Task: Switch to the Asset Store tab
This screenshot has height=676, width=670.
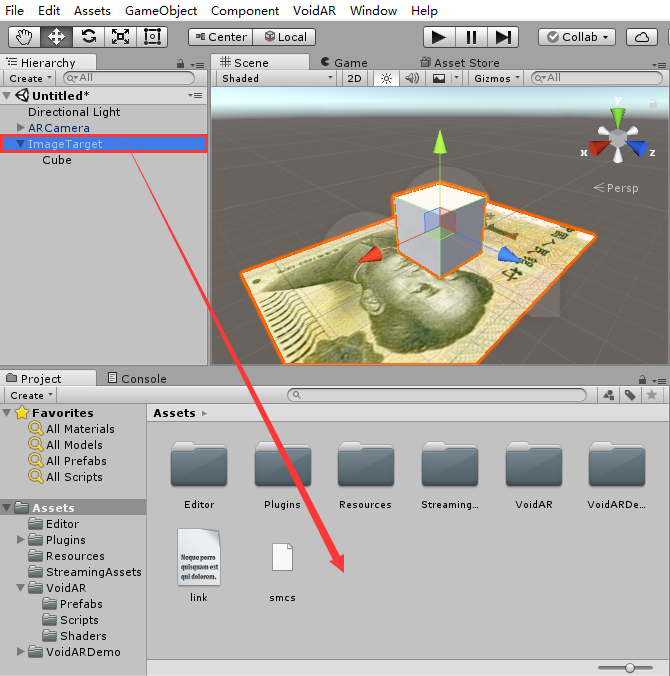Action: [x=460, y=63]
